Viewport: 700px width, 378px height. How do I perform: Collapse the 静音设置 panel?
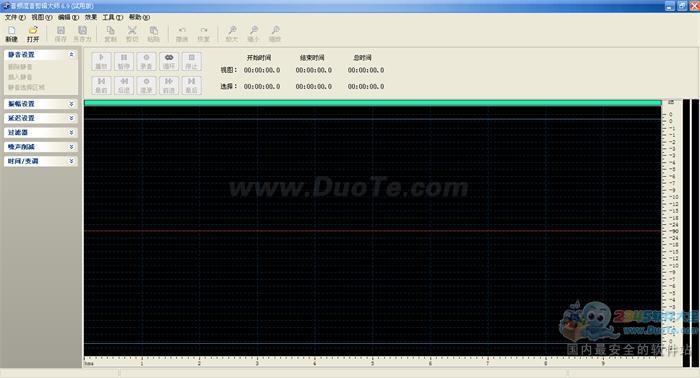71,54
